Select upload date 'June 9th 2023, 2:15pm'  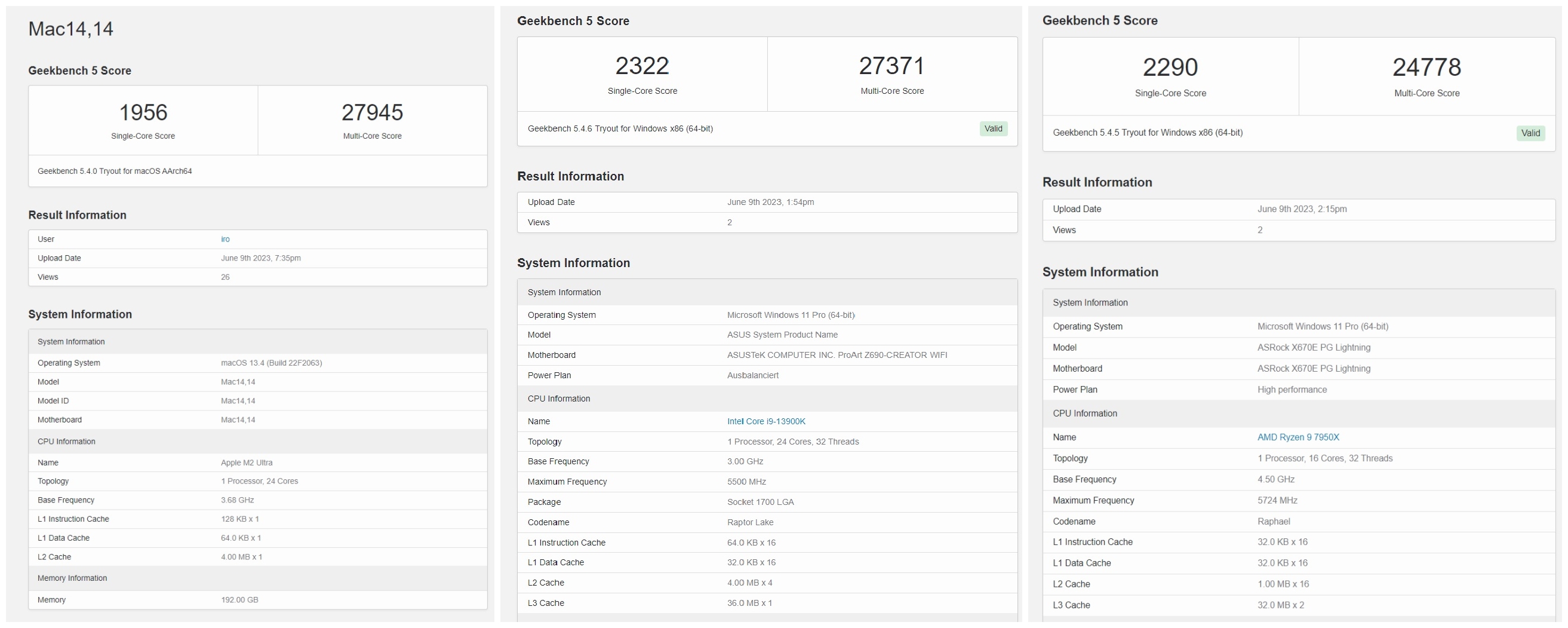pos(1301,209)
